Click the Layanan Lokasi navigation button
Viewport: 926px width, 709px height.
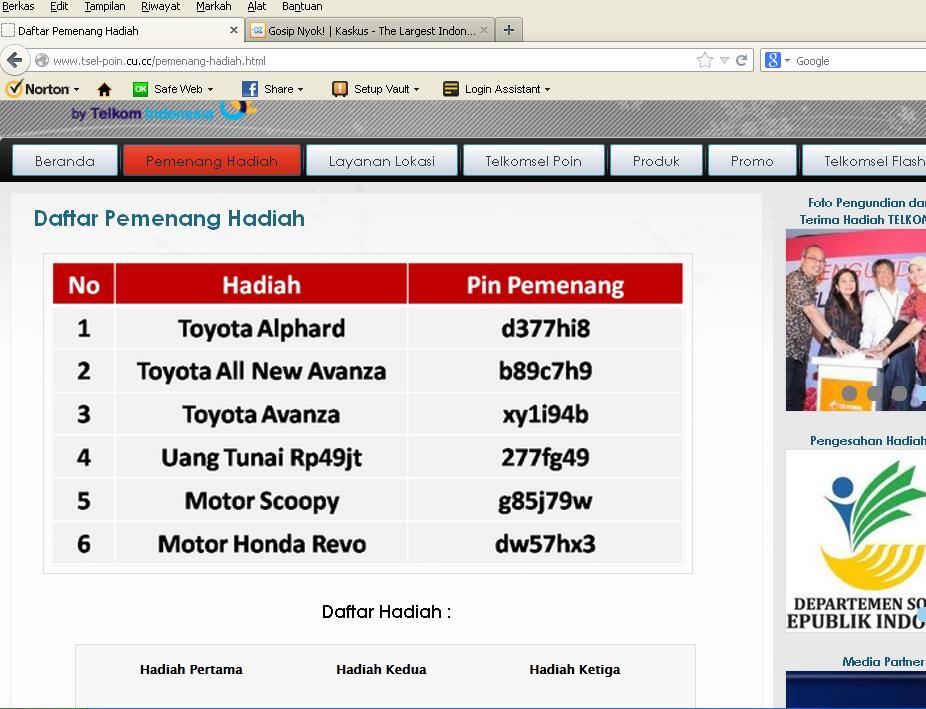click(x=382, y=161)
